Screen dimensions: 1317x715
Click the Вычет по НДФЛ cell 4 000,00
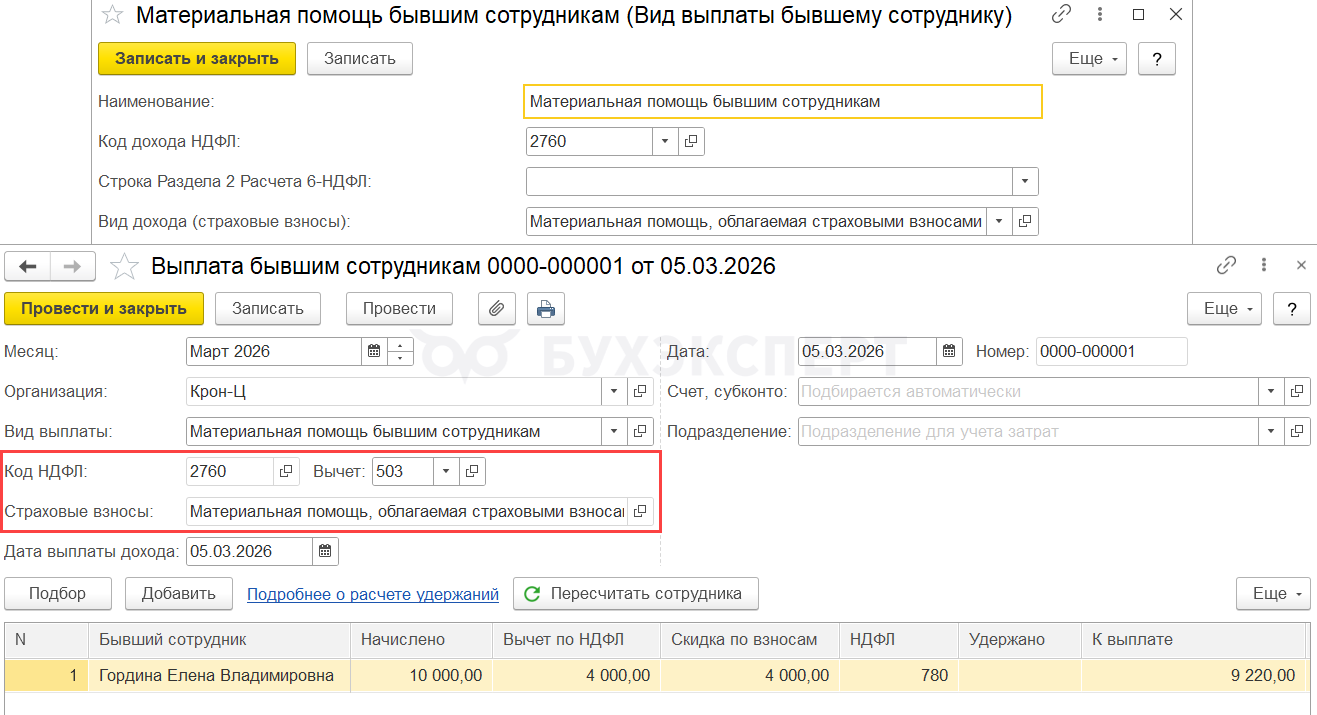(576, 675)
